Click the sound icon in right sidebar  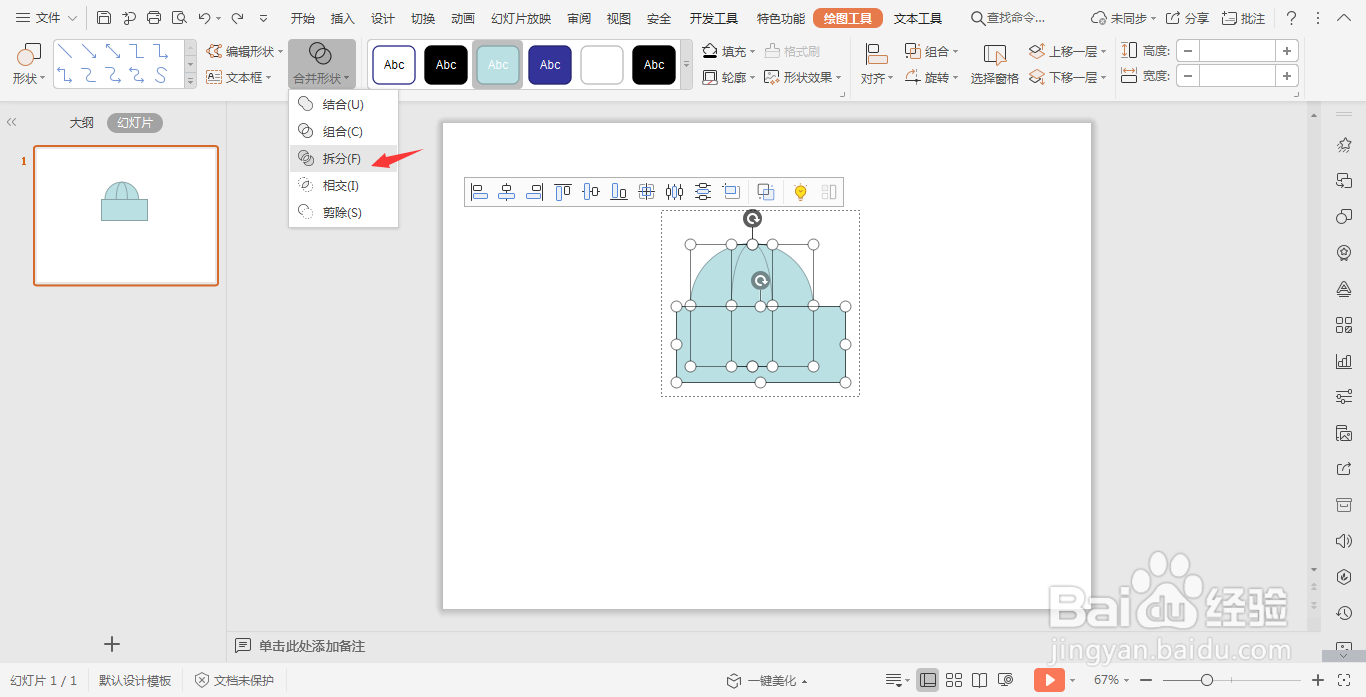pos(1344,541)
